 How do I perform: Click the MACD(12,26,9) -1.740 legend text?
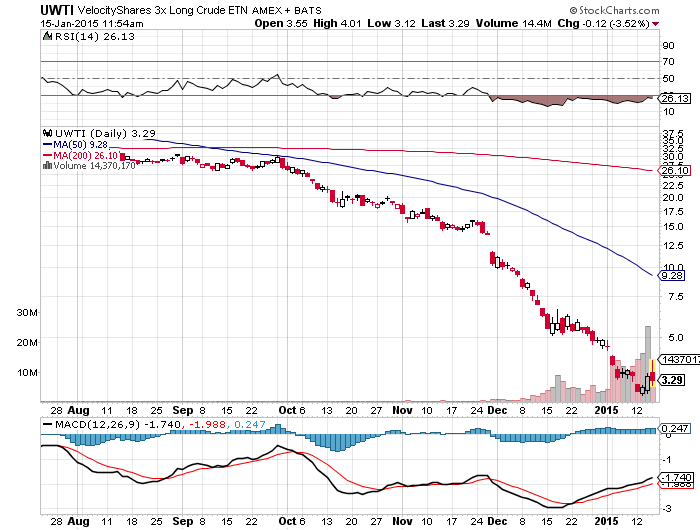tap(118, 424)
